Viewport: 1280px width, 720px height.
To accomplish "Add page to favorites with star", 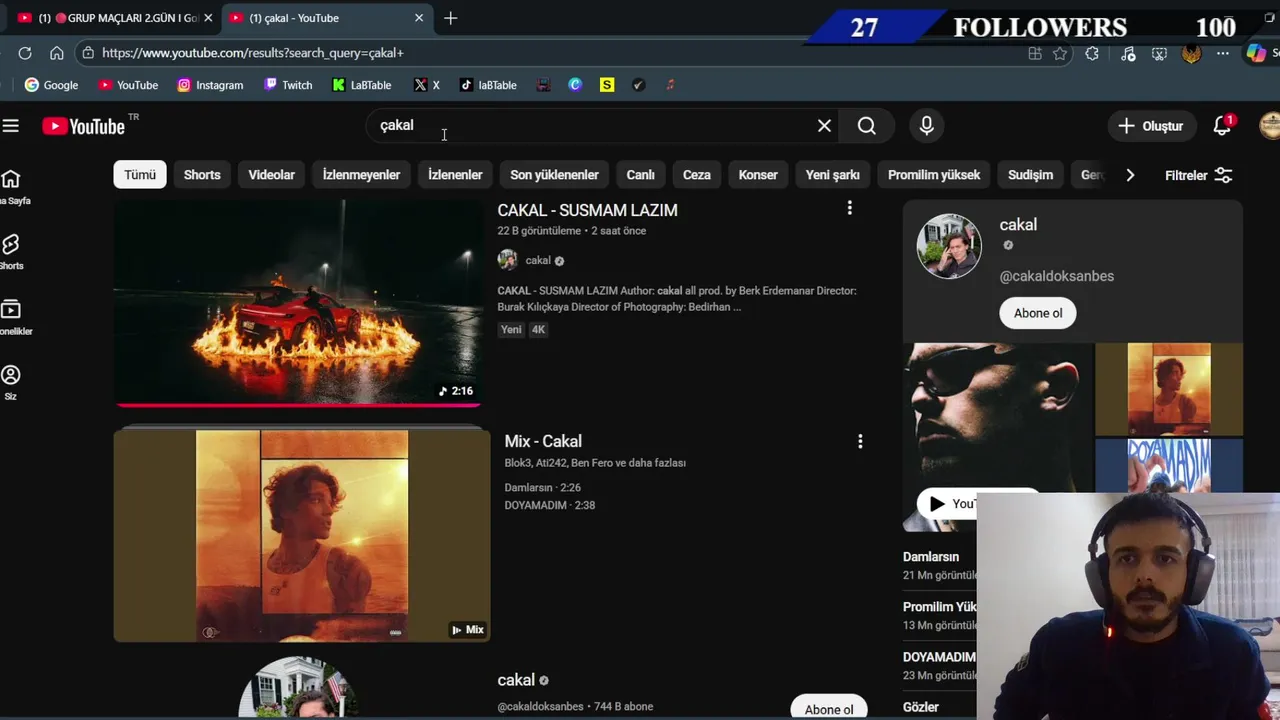I will (x=1060, y=54).
